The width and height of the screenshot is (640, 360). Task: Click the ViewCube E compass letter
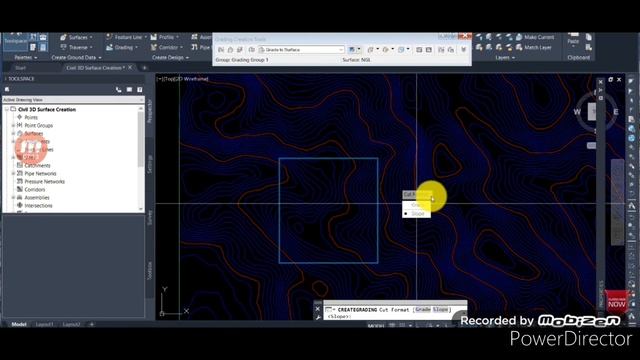click(616, 111)
